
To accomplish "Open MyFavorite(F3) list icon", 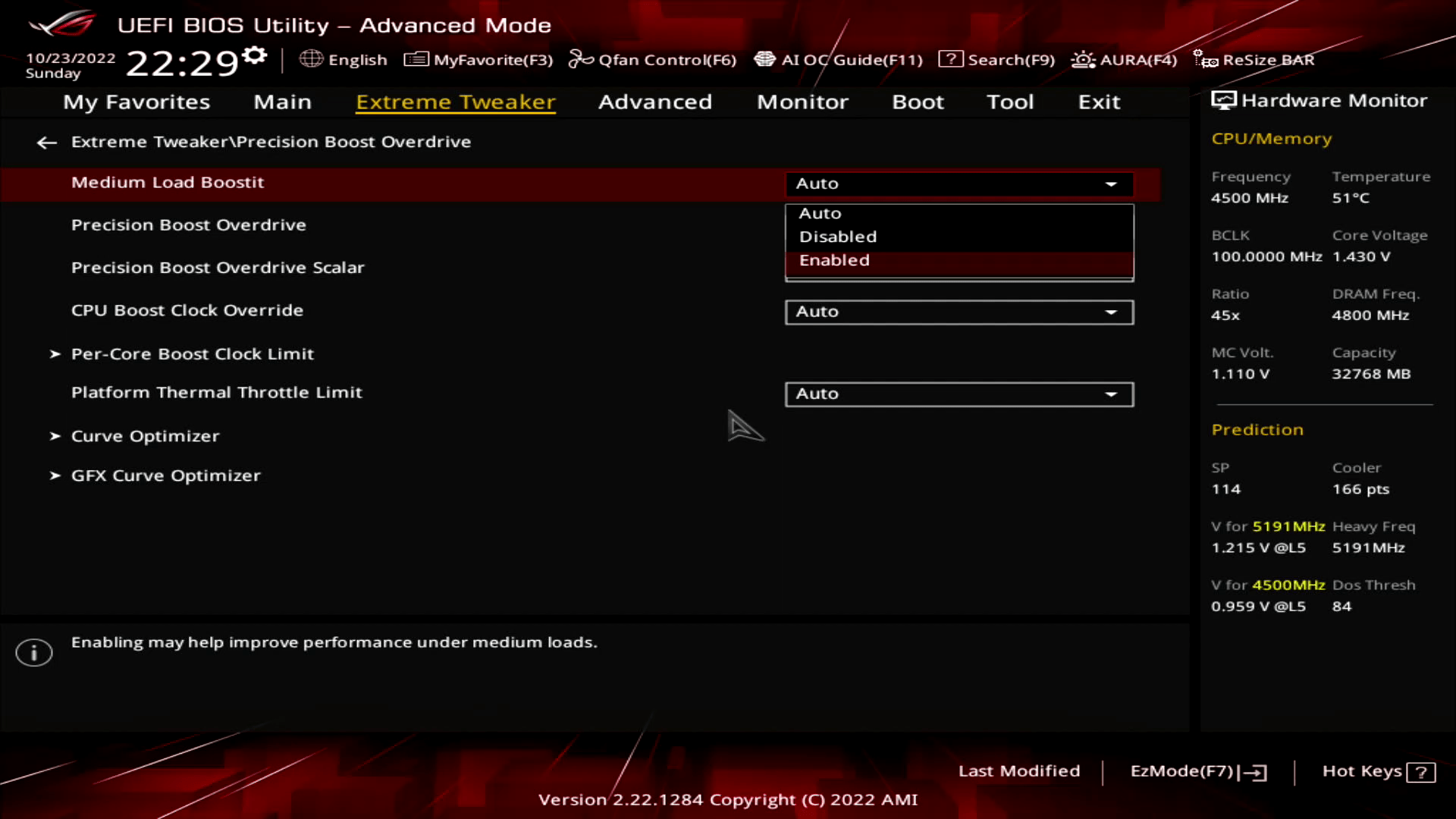I will pyautogui.click(x=416, y=59).
